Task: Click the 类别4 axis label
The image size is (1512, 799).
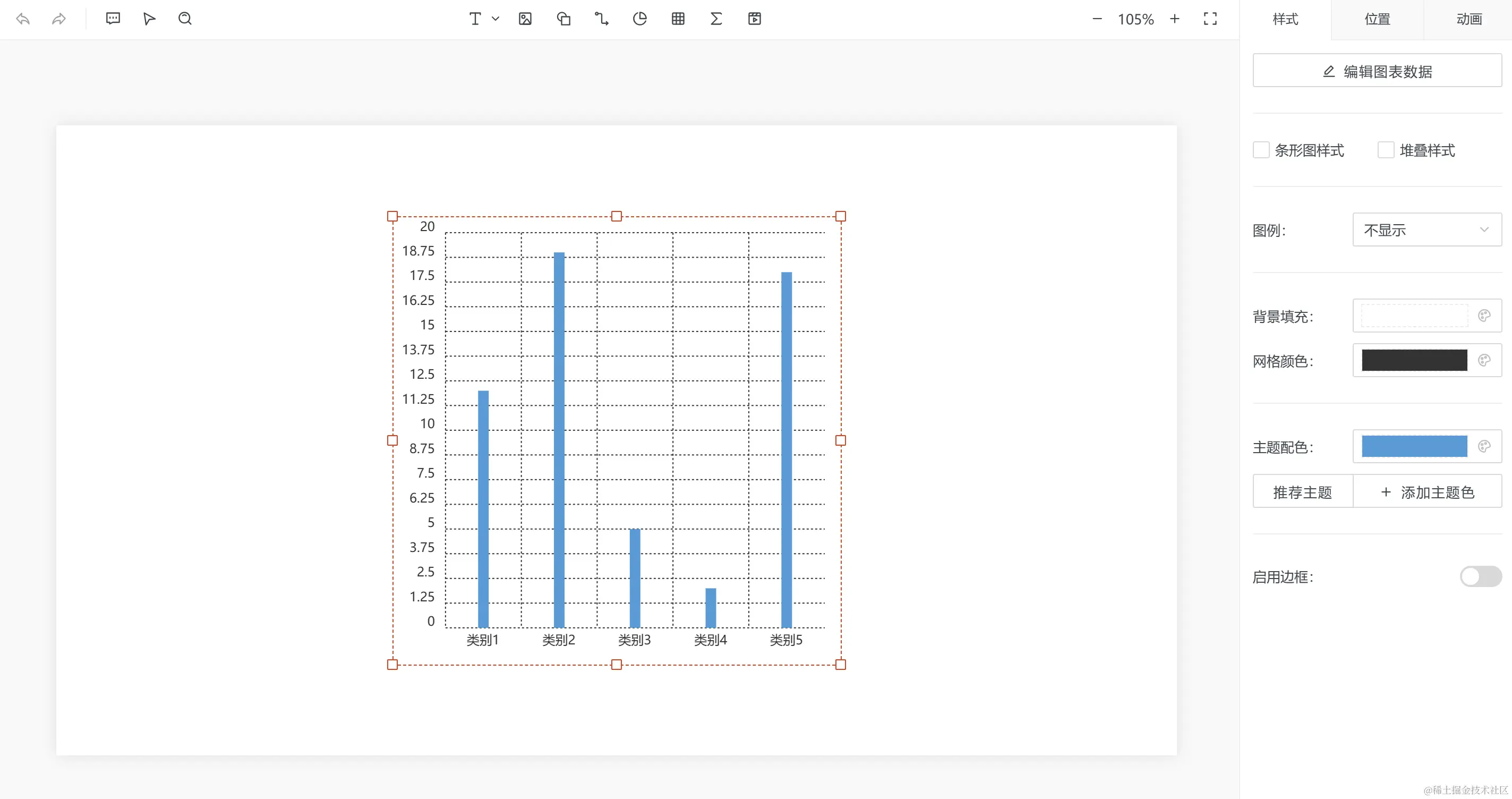Action: click(x=710, y=640)
